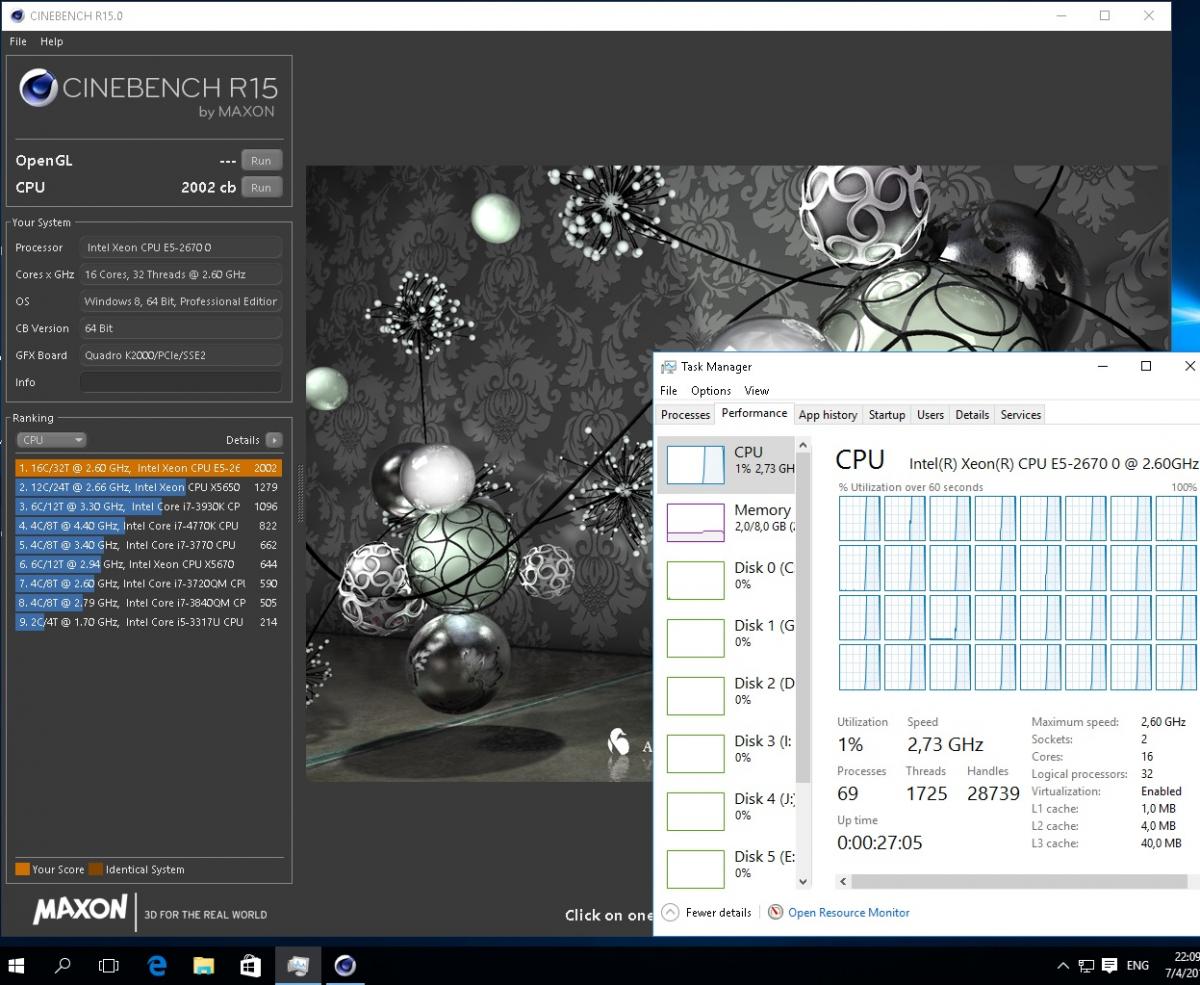Select CPU in Task Manager sidebar
The height and width of the screenshot is (985, 1200).
(727, 465)
